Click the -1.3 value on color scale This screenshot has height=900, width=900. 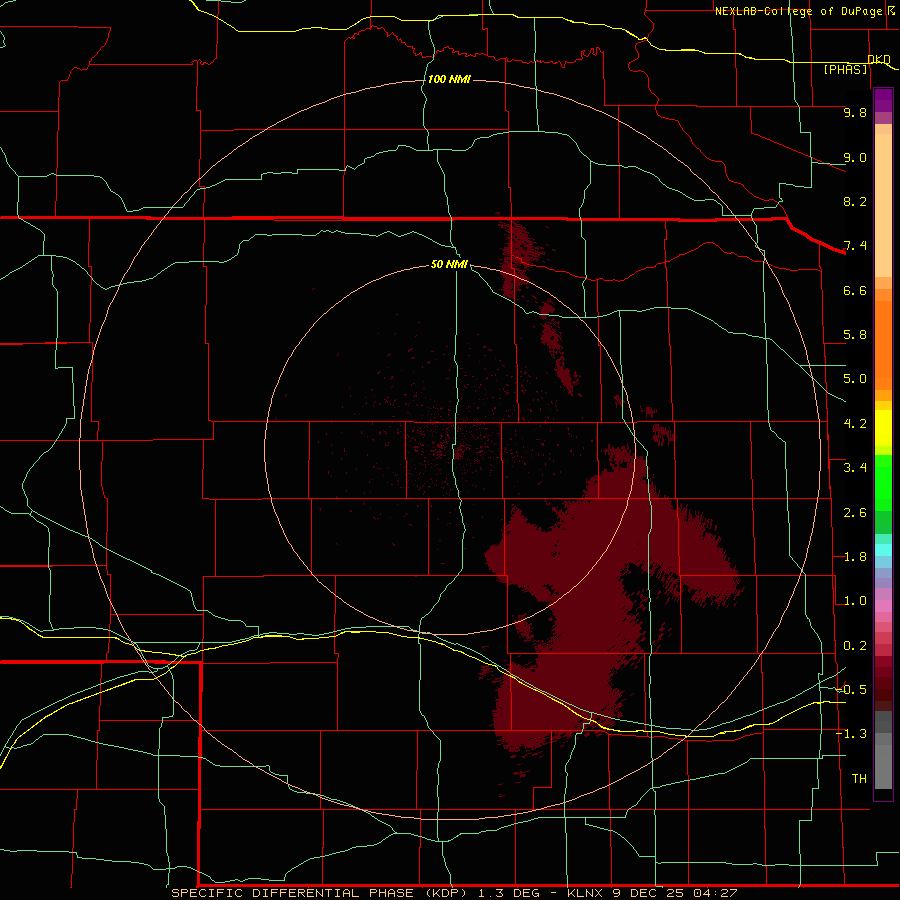852,734
